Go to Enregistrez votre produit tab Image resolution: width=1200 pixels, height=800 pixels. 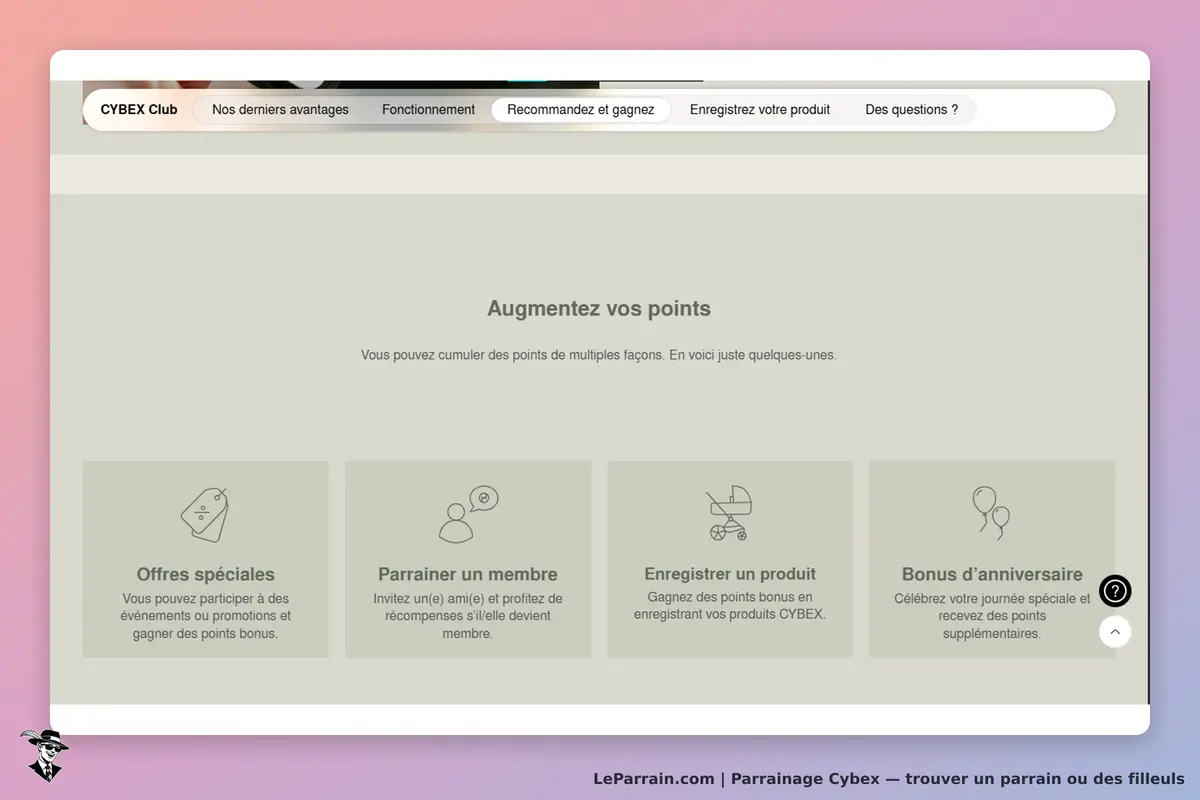760,110
